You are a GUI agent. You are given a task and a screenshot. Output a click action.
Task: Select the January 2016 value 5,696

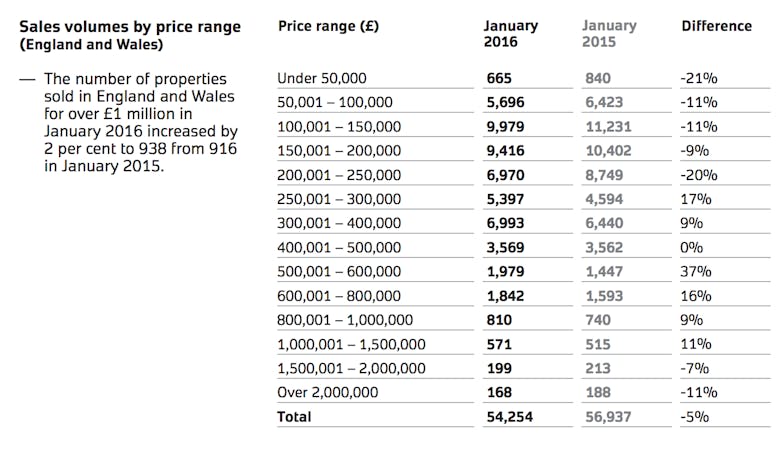506,102
